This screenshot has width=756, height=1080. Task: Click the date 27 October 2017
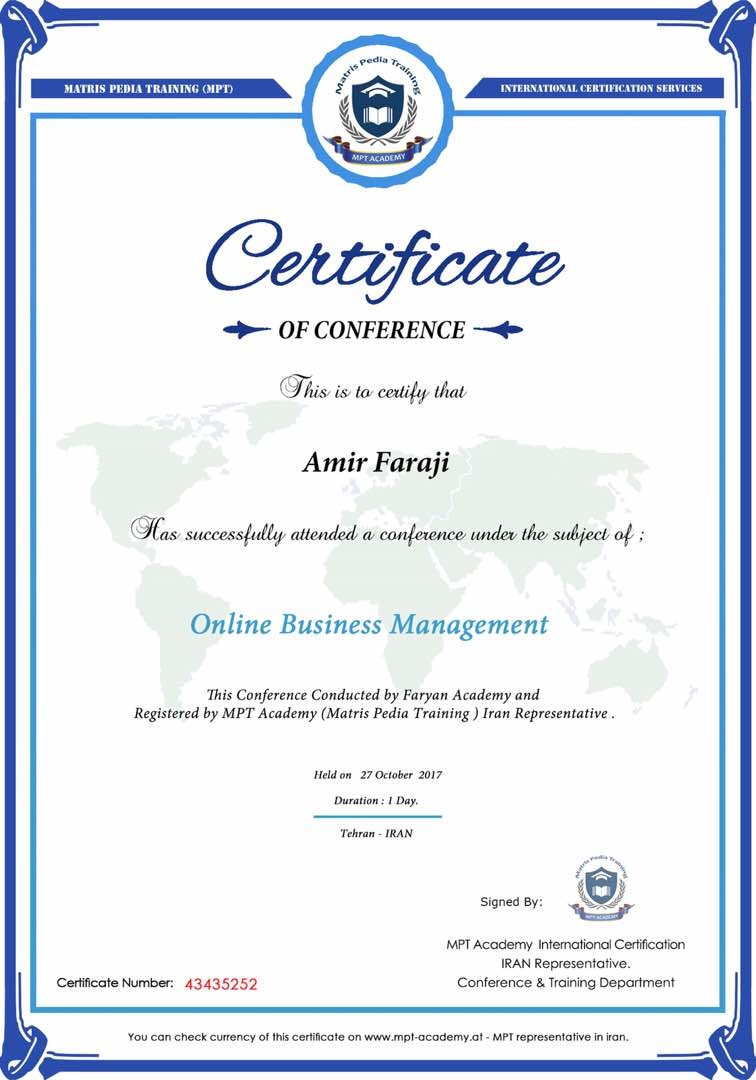[x=400, y=775]
